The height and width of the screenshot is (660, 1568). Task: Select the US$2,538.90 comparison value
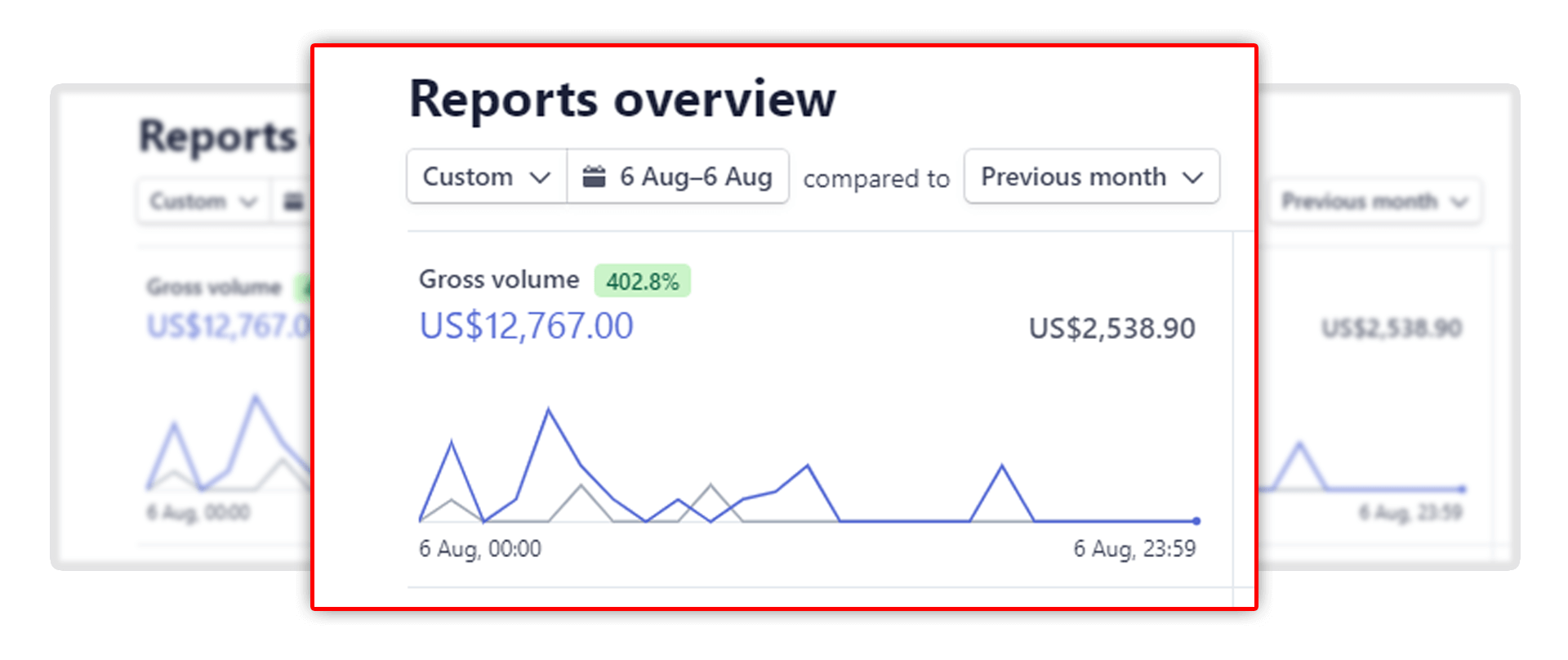tap(1111, 328)
